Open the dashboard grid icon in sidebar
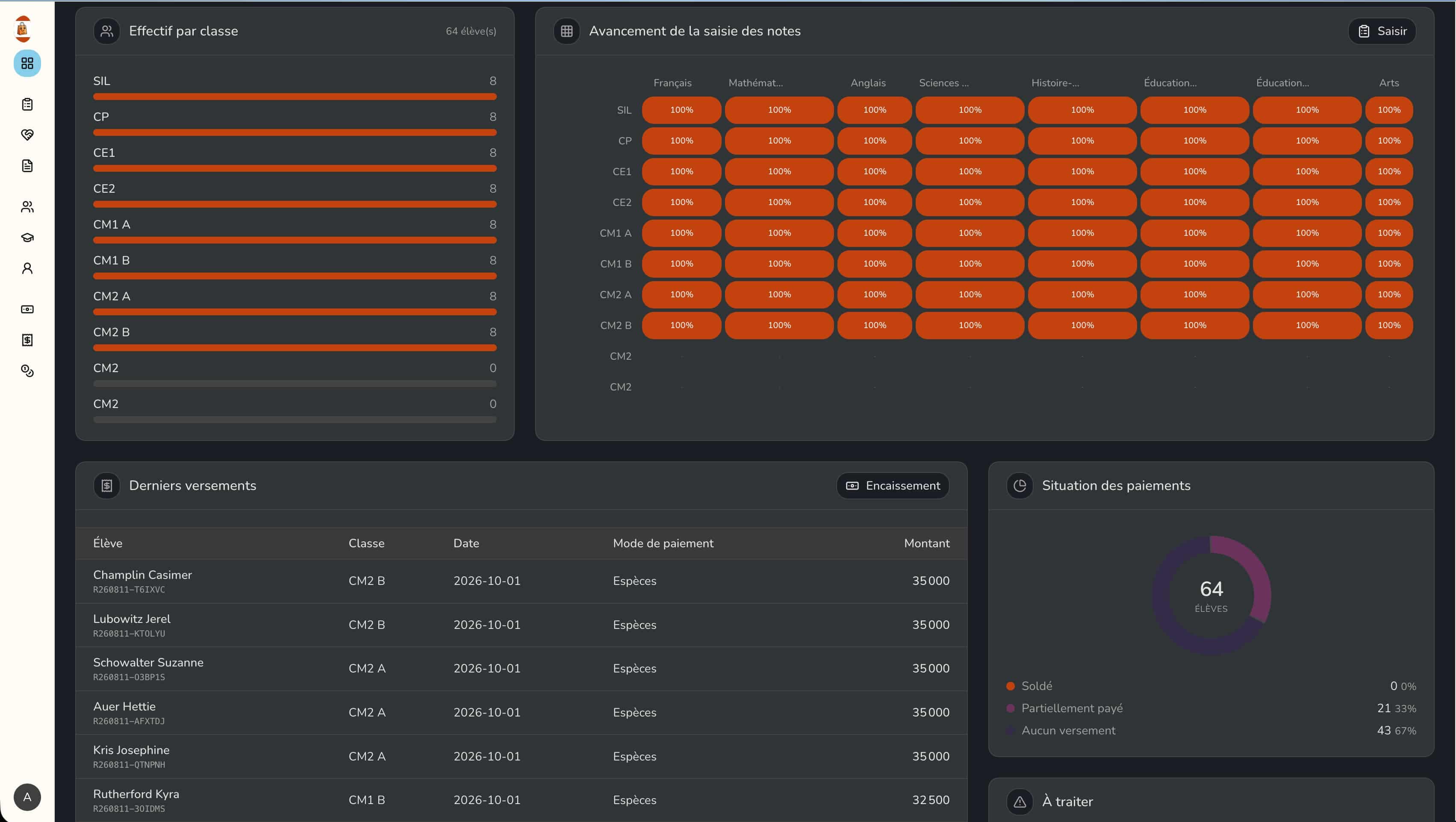 point(27,63)
